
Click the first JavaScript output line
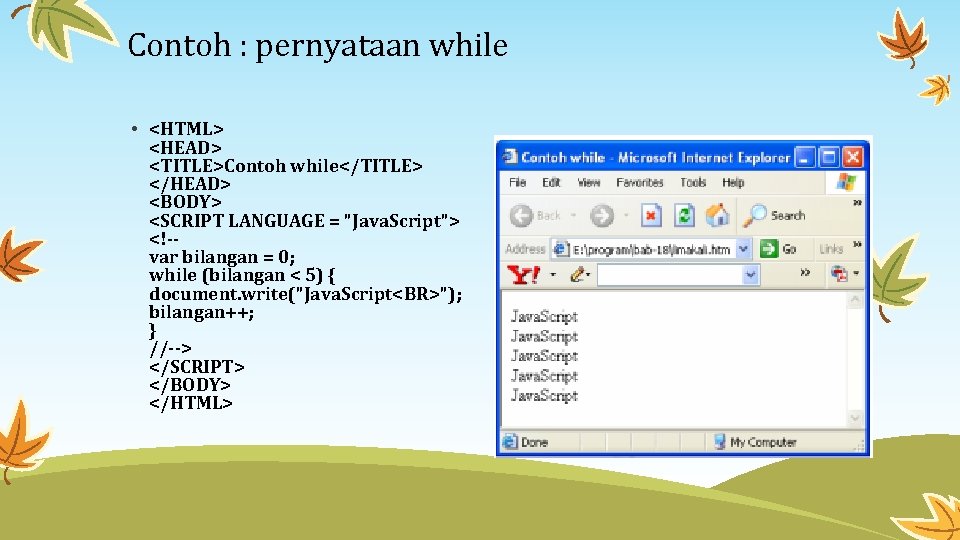point(544,317)
